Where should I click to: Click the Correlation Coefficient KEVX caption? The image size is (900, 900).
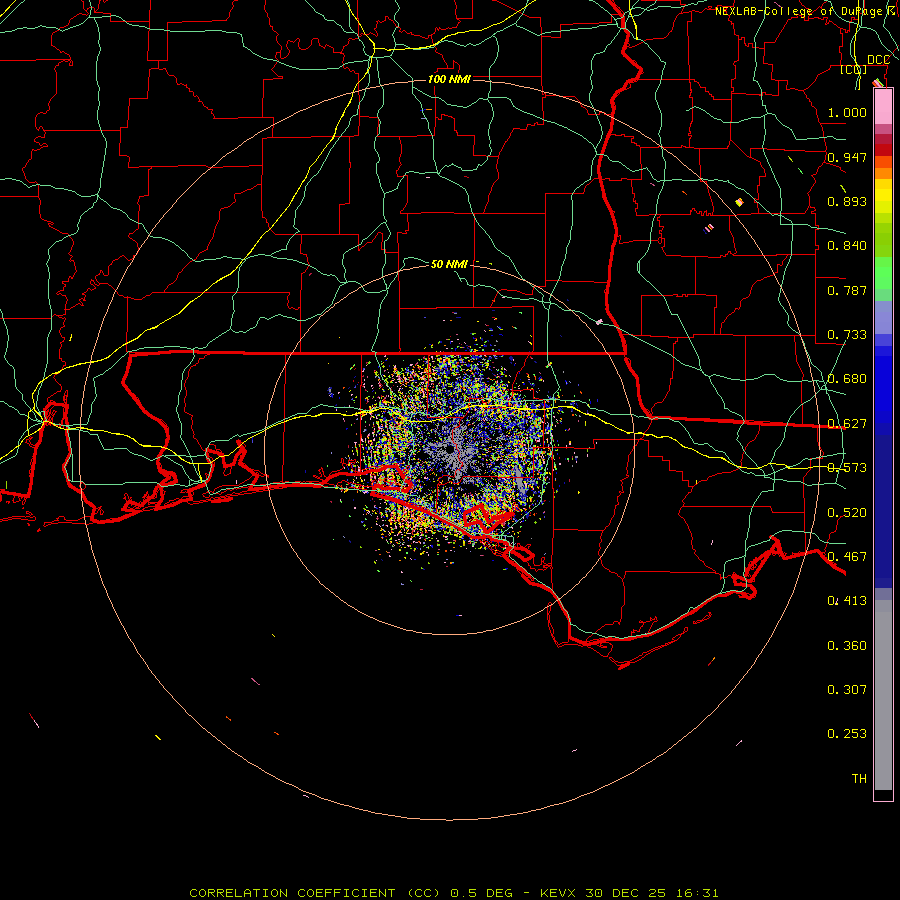(x=453, y=893)
